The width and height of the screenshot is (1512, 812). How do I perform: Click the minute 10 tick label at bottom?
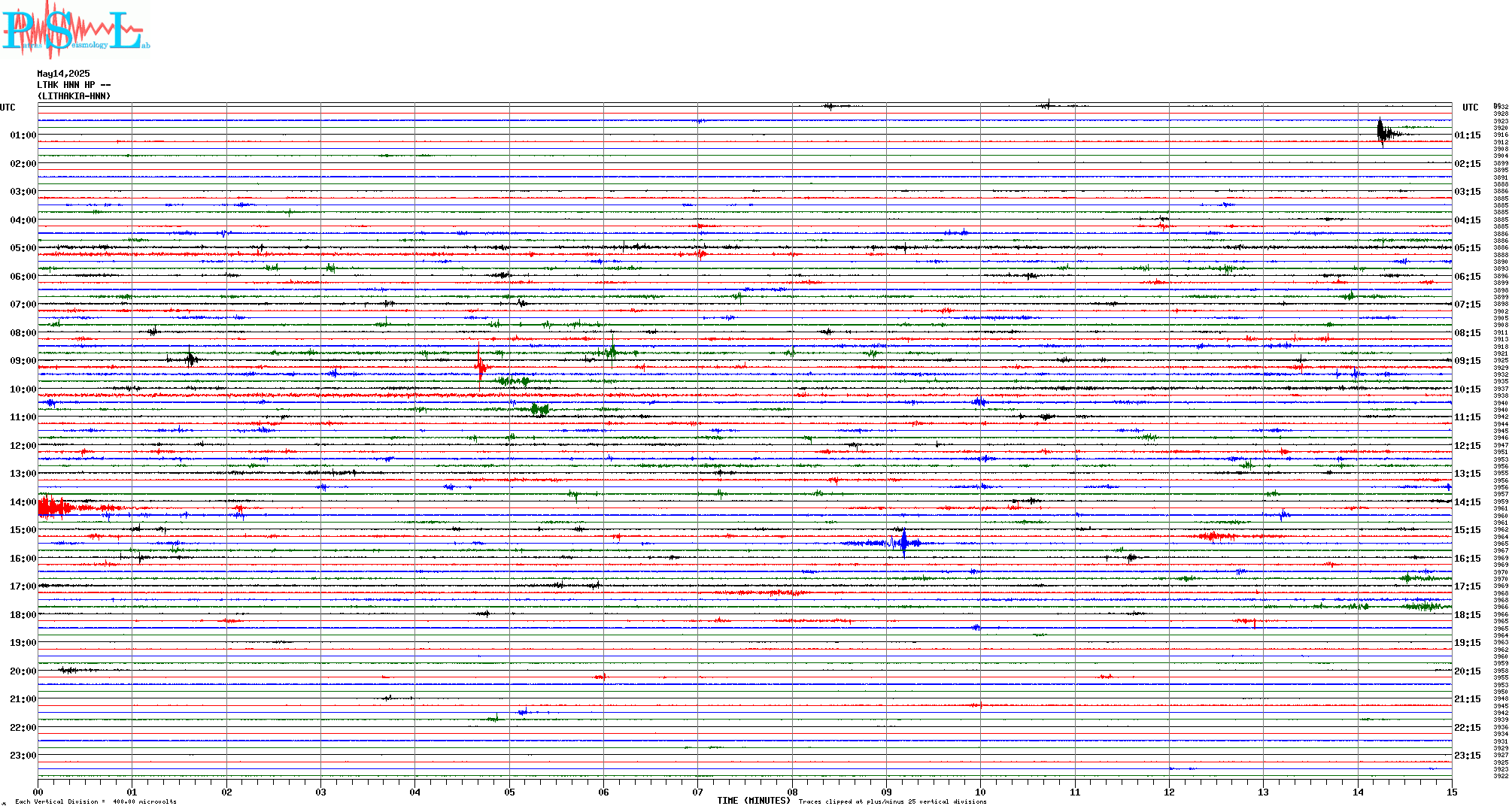click(x=980, y=792)
